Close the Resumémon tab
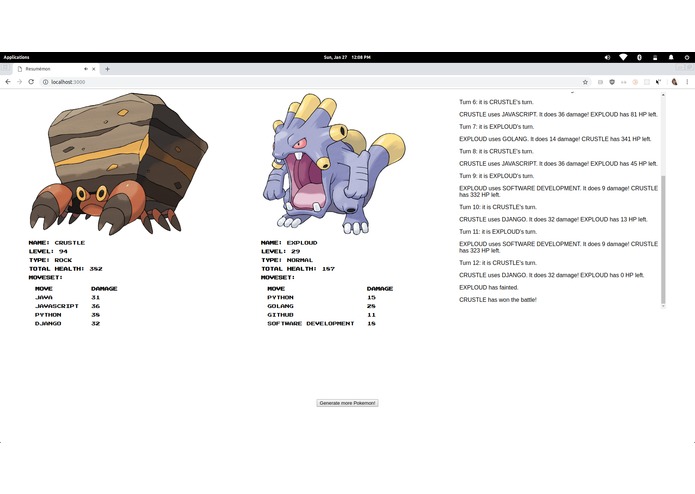The height and width of the screenshot is (494, 695). pyautogui.click(x=94, y=69)
